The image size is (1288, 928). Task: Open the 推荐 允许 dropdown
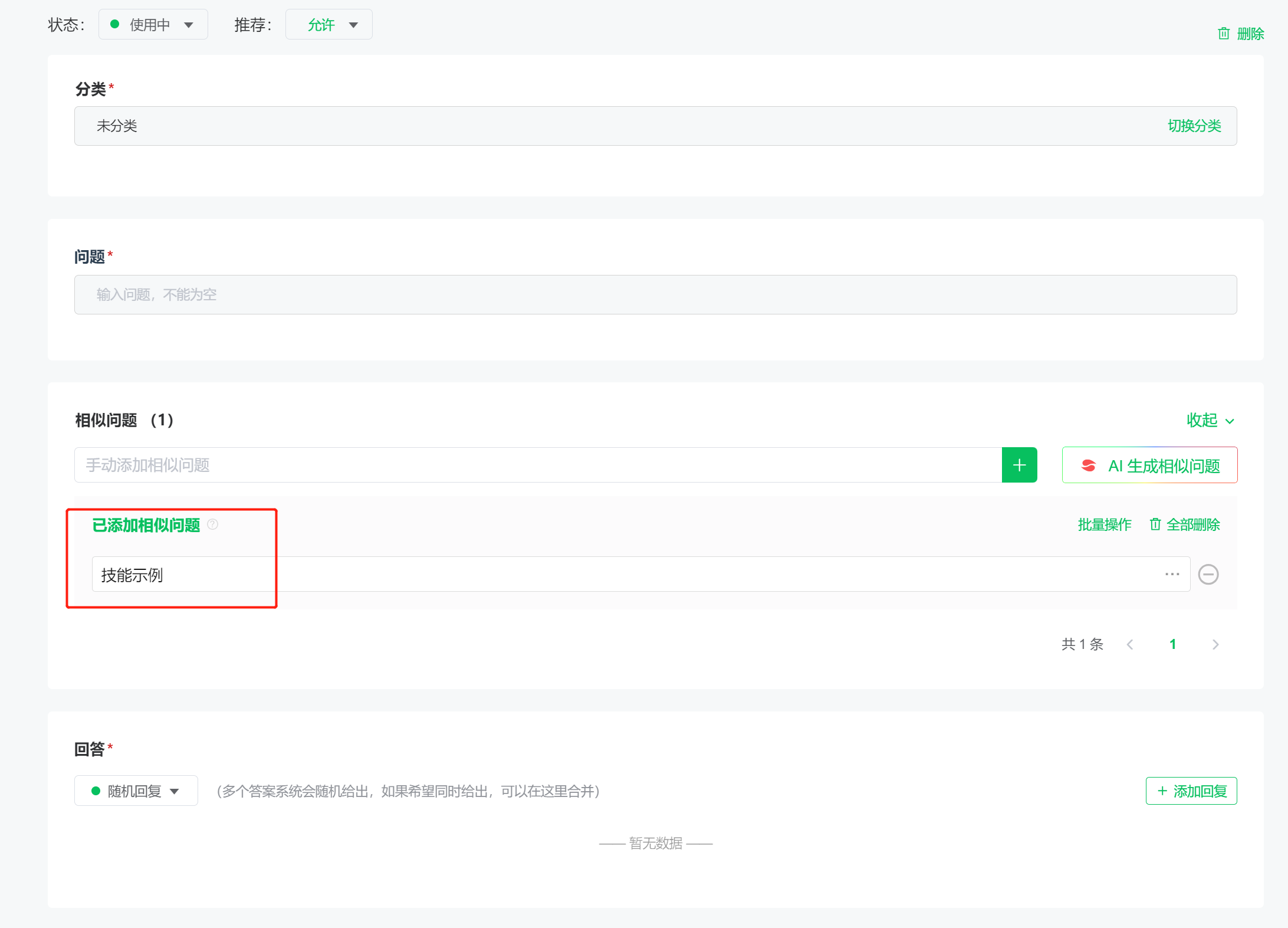click(x=328, y=25)
